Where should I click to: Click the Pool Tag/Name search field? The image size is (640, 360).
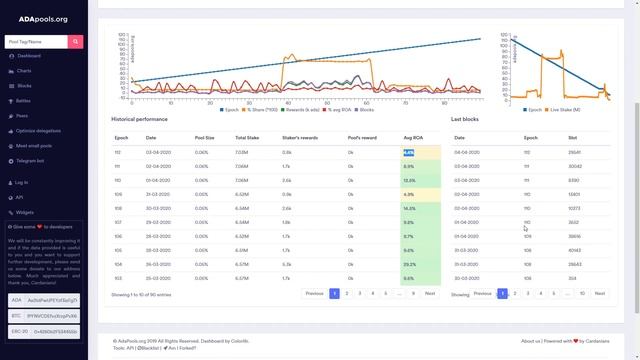36,42
